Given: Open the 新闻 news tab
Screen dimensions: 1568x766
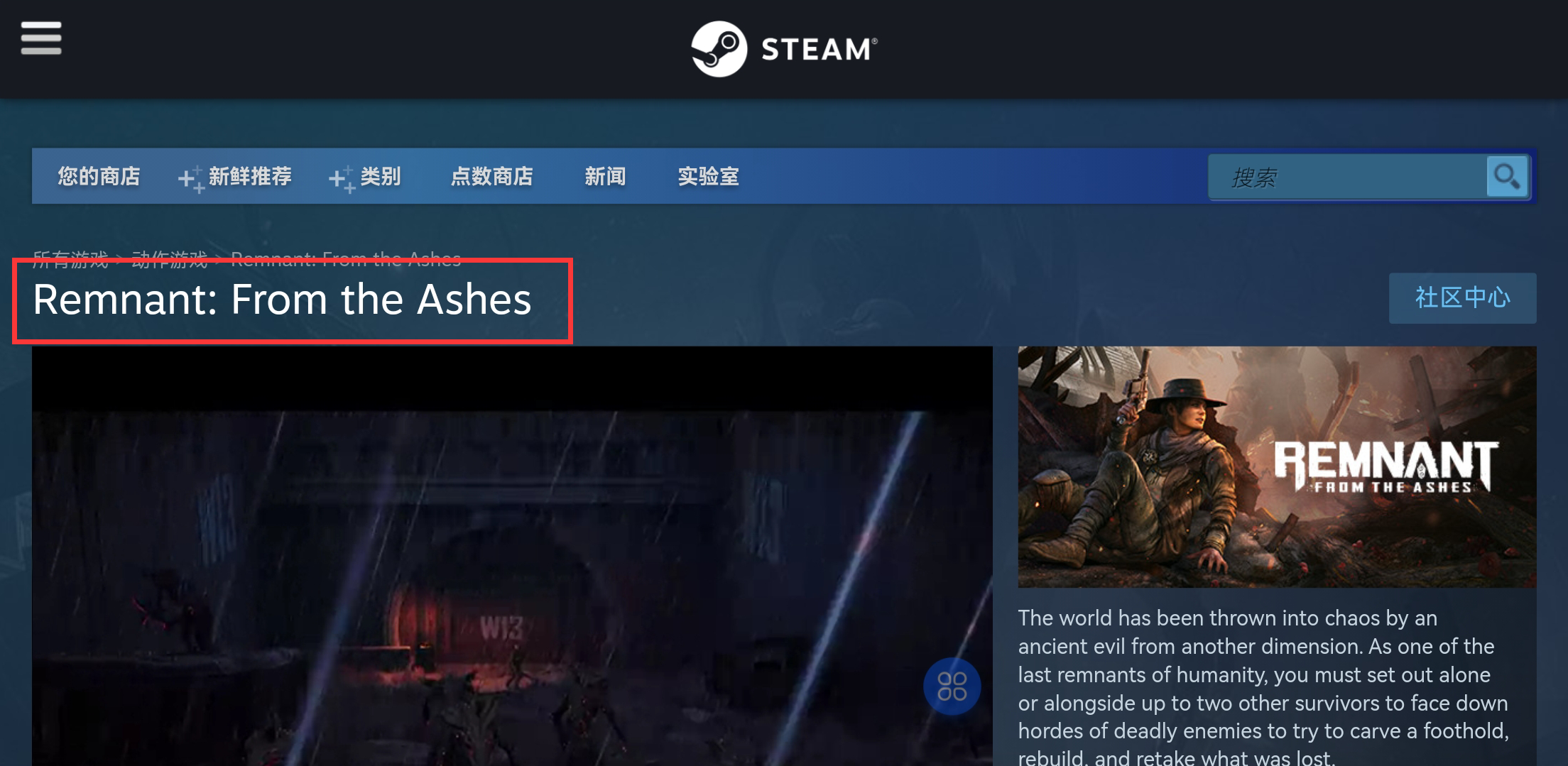Looking at the screenshot, I should 605,176.
